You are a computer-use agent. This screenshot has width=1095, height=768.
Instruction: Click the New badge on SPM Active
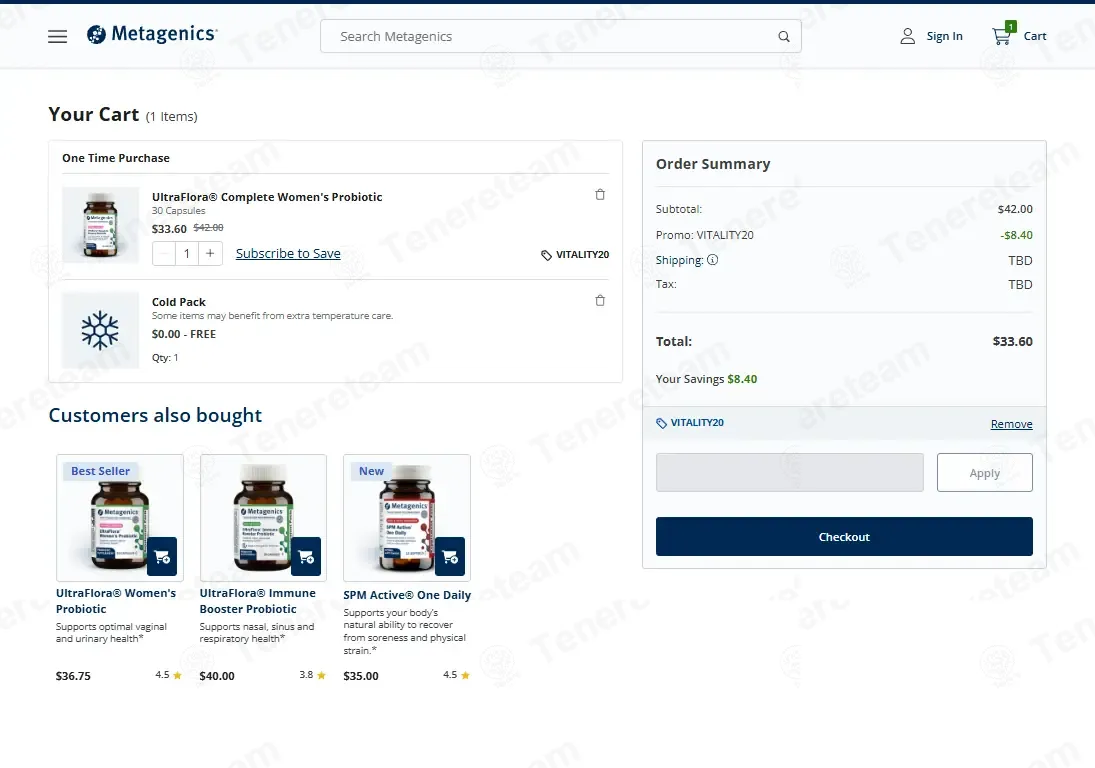coord(372,471)
